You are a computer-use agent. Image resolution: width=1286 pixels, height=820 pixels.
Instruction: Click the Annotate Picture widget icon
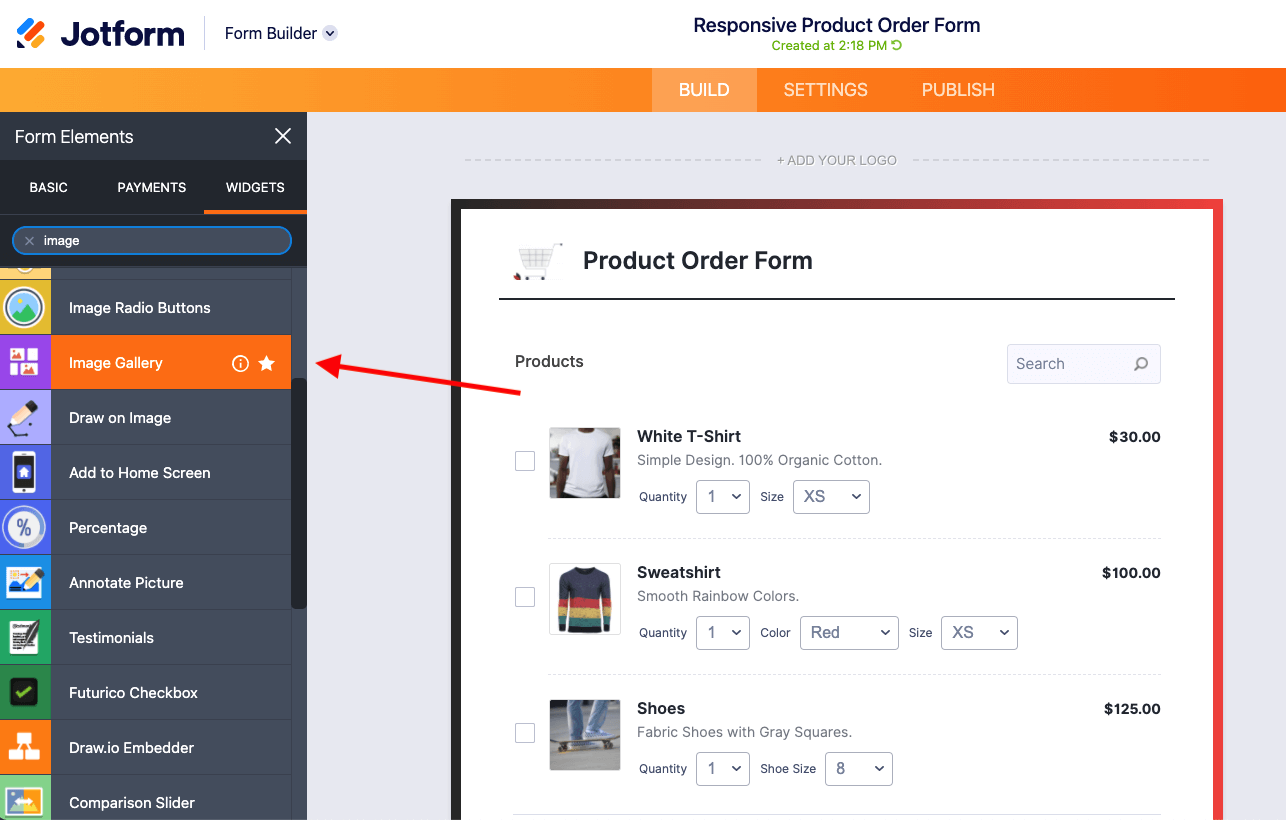point(24,583)
